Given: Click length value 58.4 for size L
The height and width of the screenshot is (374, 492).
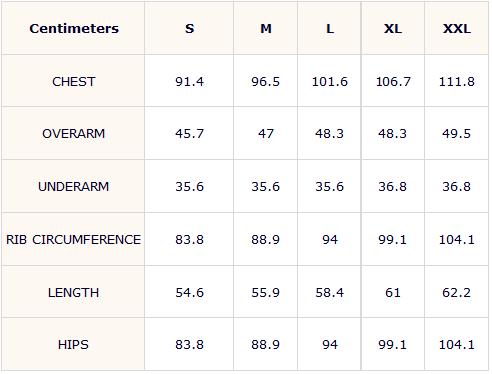Looking at the screenshot, I should pos(330,292).
